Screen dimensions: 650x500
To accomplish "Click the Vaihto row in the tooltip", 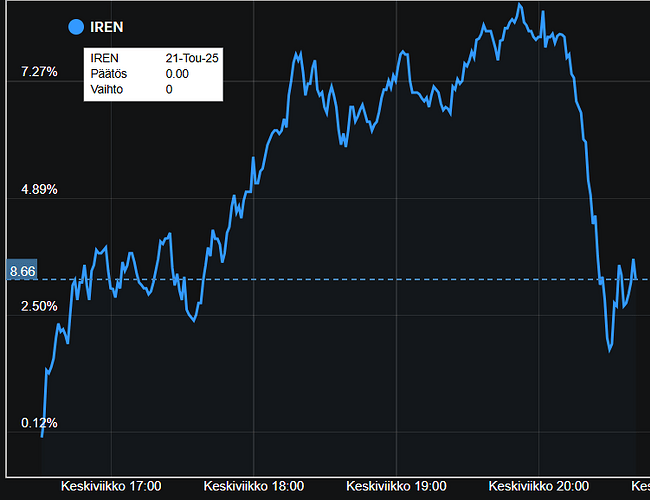I will pyautogui.click(x=153, y=90).
